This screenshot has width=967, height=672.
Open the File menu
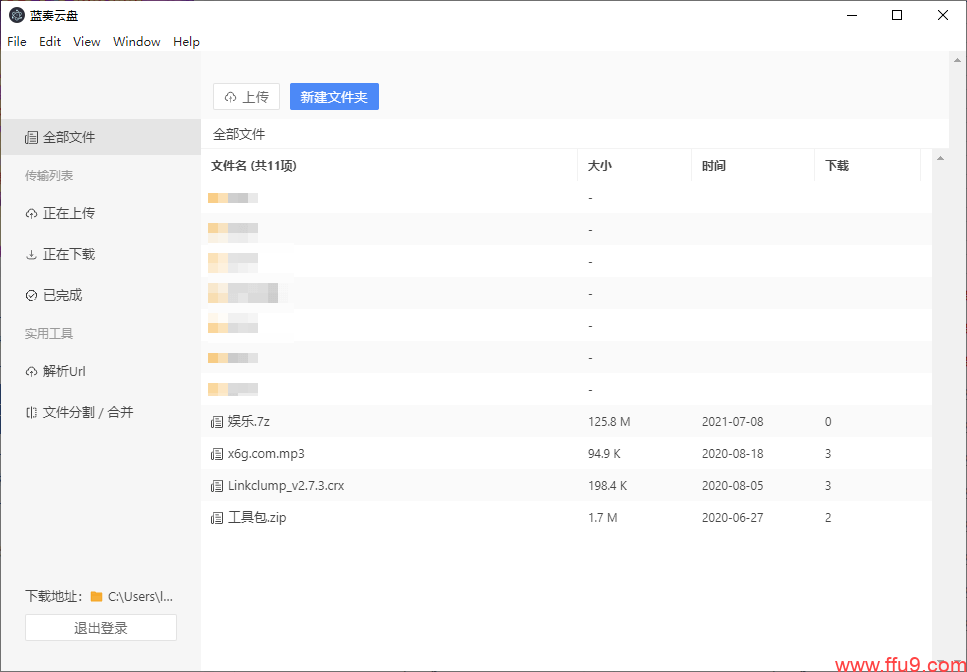tap(17, 42)
